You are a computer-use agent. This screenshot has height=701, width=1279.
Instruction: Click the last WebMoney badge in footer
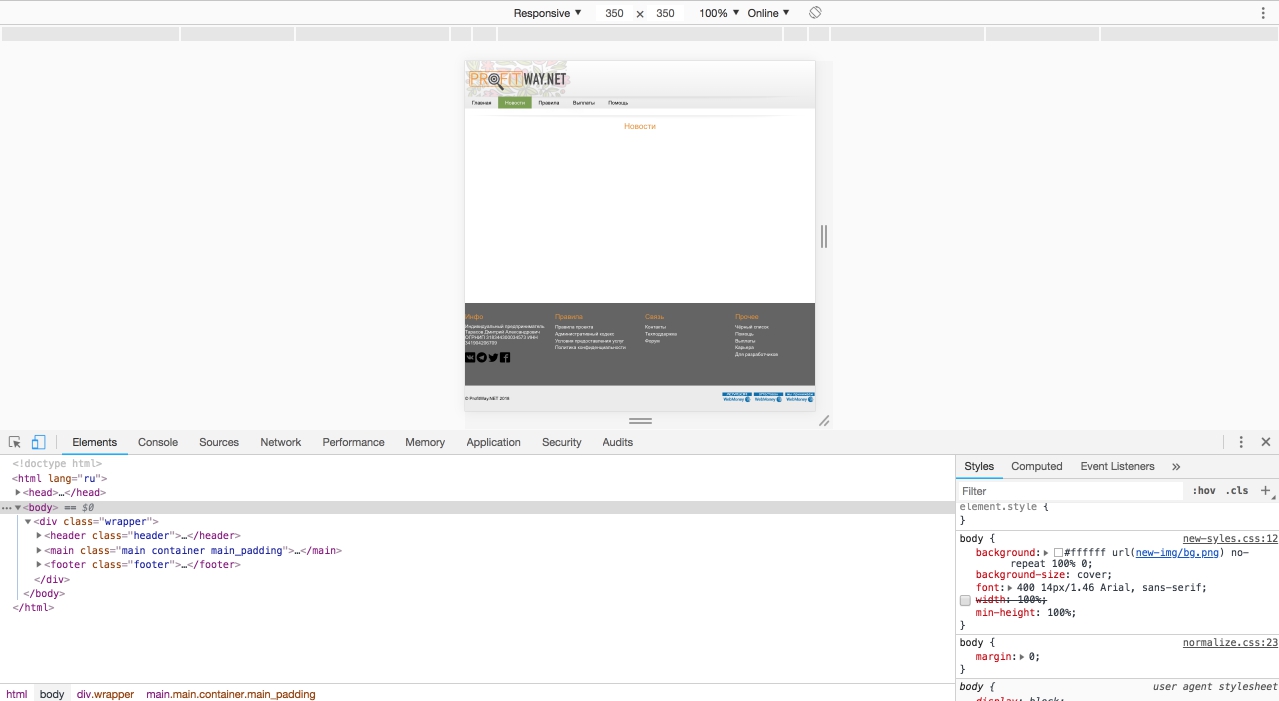(800, 397)
